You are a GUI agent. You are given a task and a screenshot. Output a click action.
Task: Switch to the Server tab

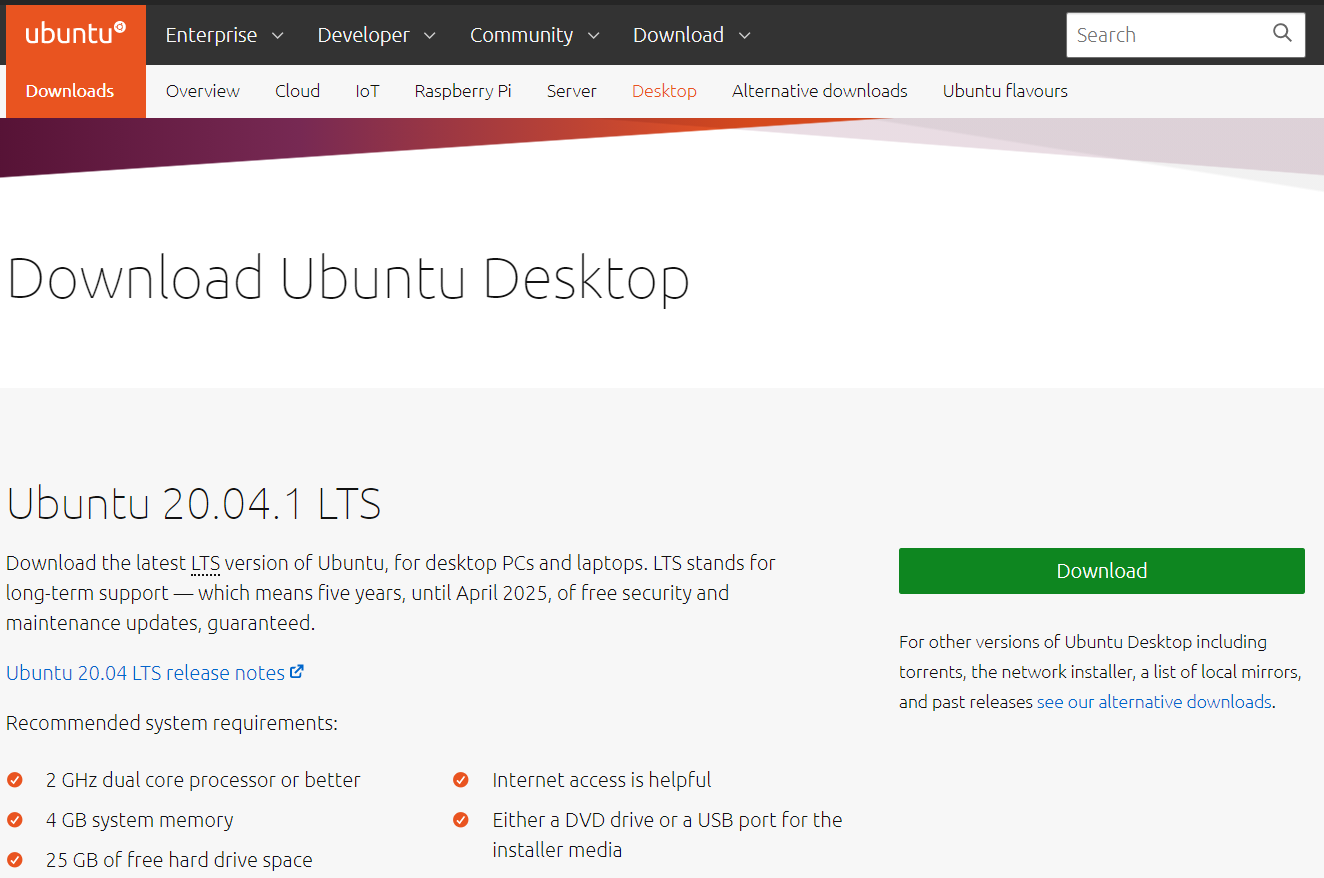point(572,91)
